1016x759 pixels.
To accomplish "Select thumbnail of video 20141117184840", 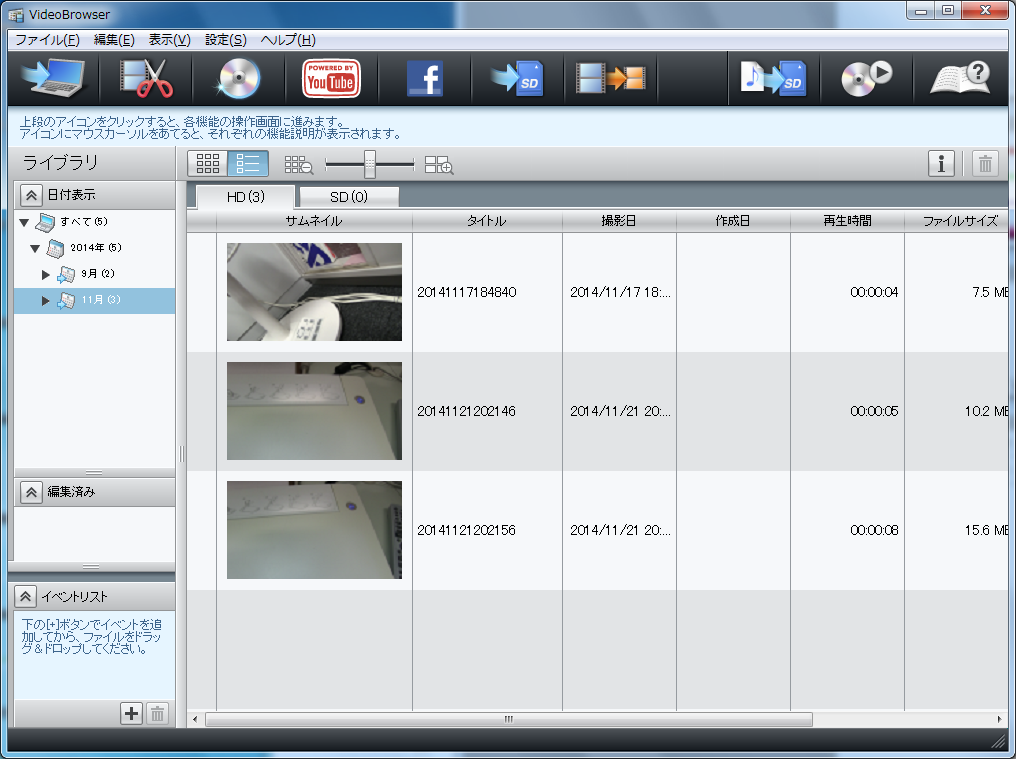I will pos(314,292).
